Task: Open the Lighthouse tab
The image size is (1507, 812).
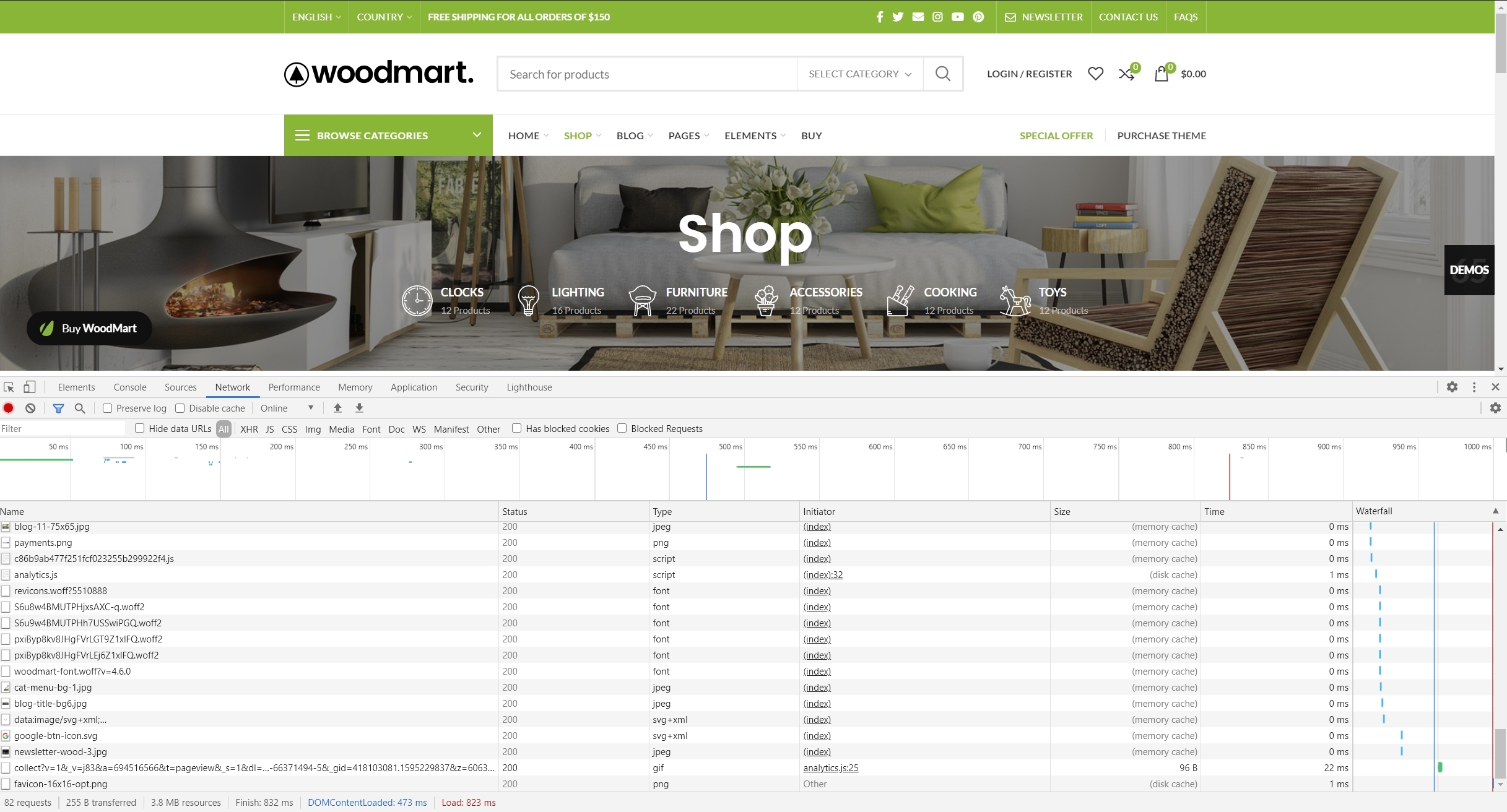Action: tap(529, 387)
